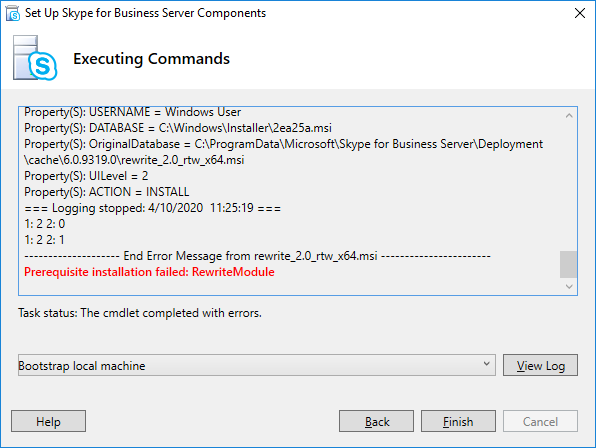Select 'Property(S): ACTION = INSTALL' line
Viewport: 596px width, 448px height.
point(107,192)
